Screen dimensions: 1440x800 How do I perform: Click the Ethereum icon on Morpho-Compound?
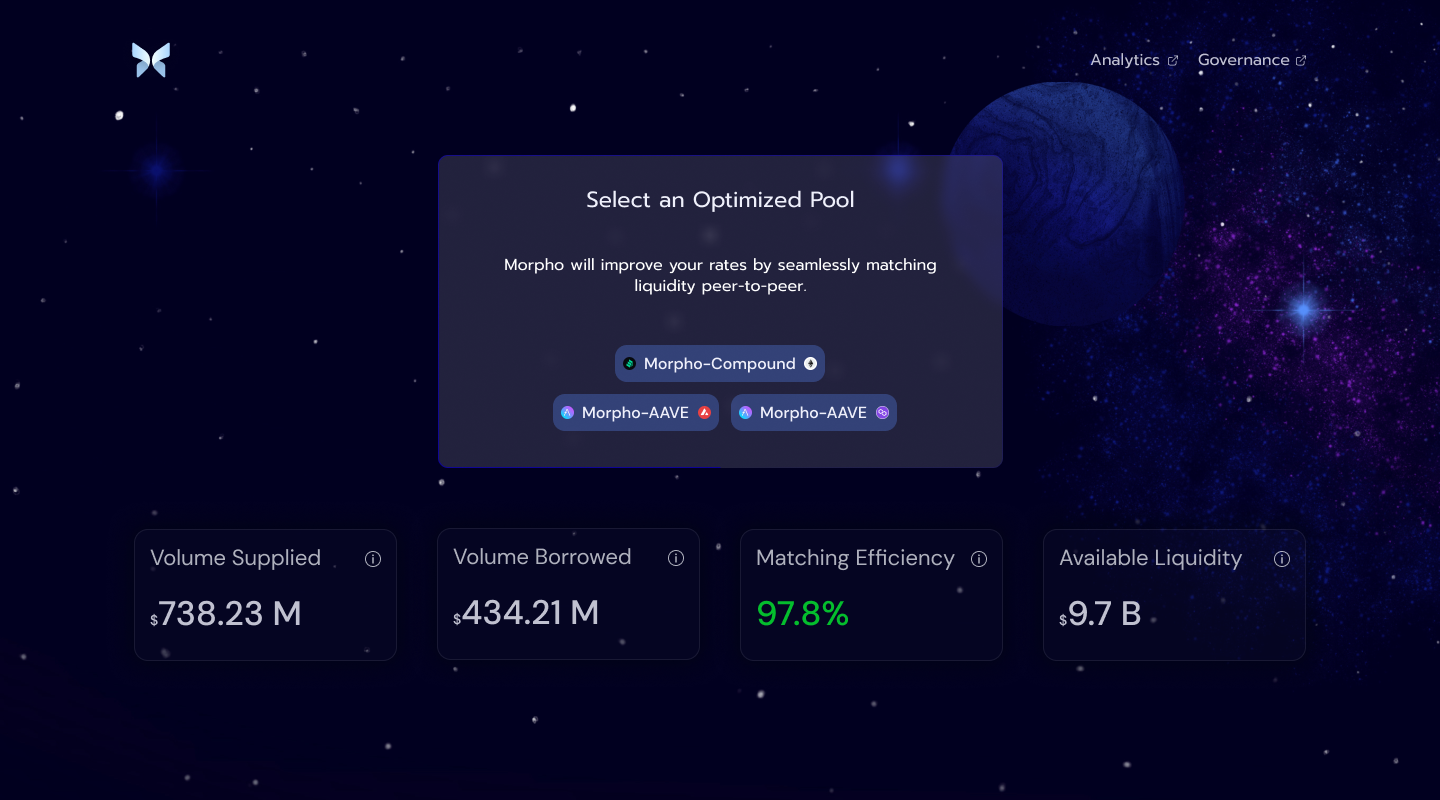click(810, 364)
